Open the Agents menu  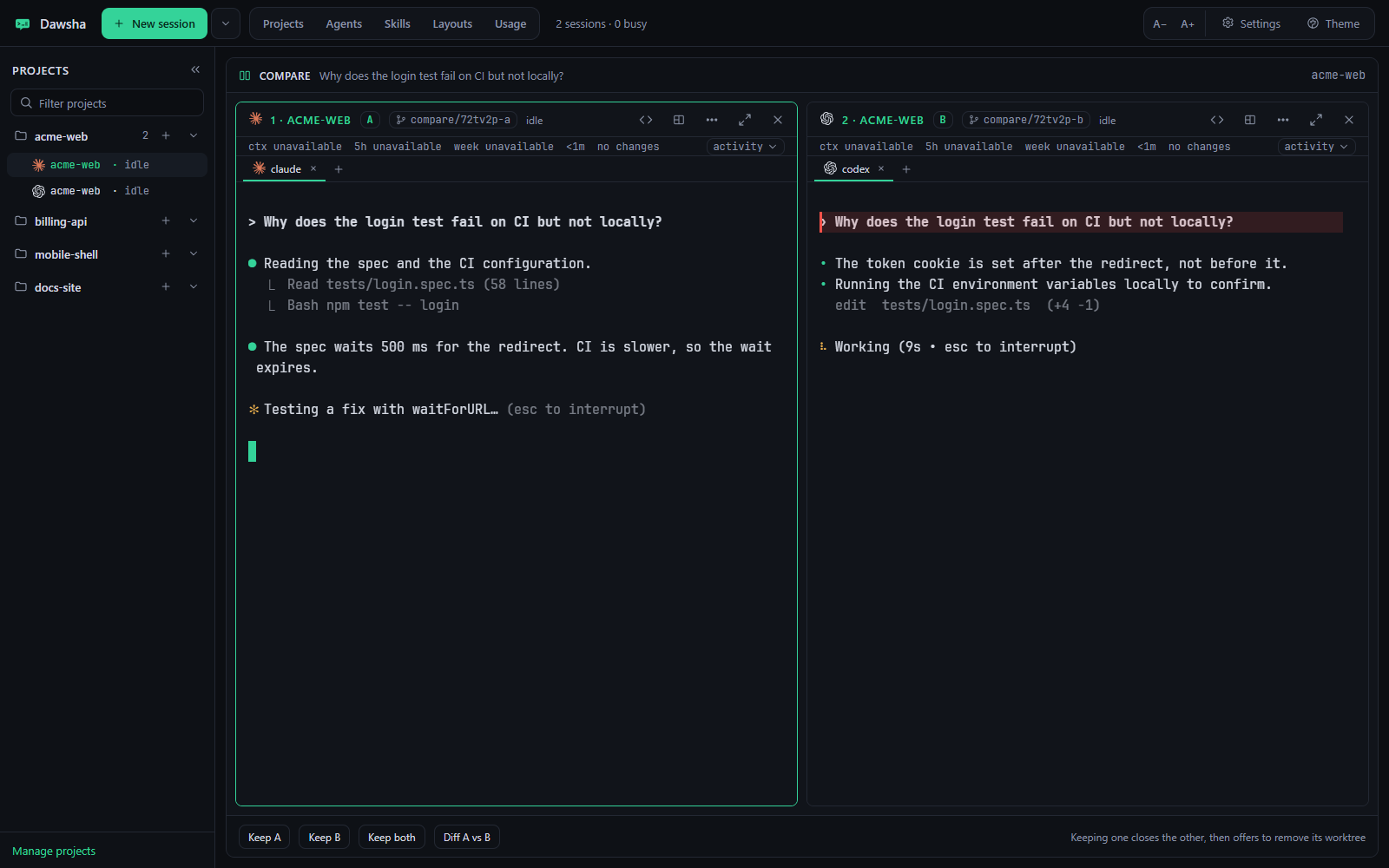344,23
